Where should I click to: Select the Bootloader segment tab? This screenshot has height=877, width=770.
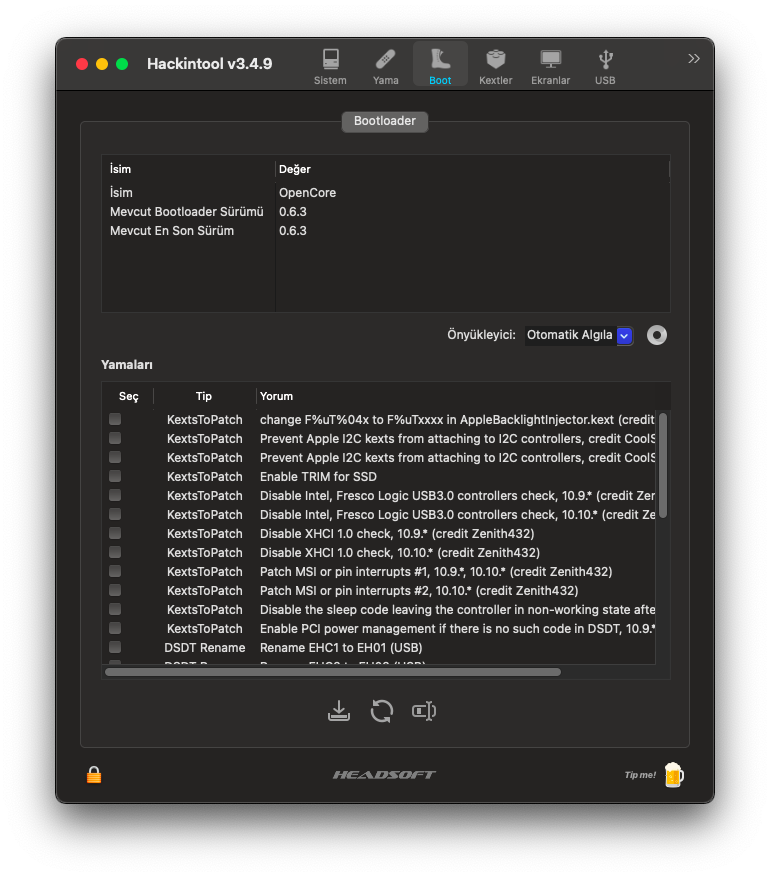(x=385, y=122)
